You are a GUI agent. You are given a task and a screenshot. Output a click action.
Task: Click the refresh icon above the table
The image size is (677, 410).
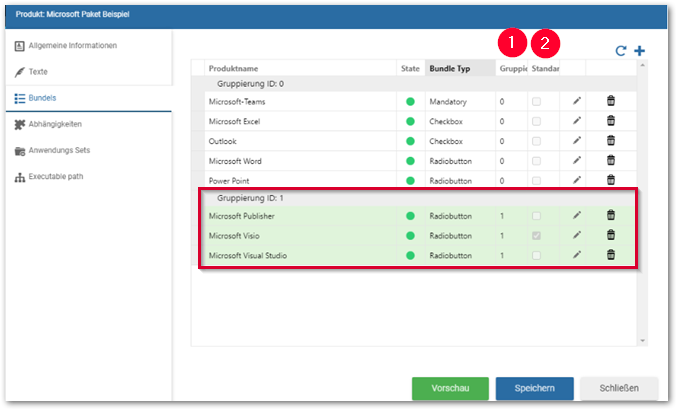click(620, 51)
